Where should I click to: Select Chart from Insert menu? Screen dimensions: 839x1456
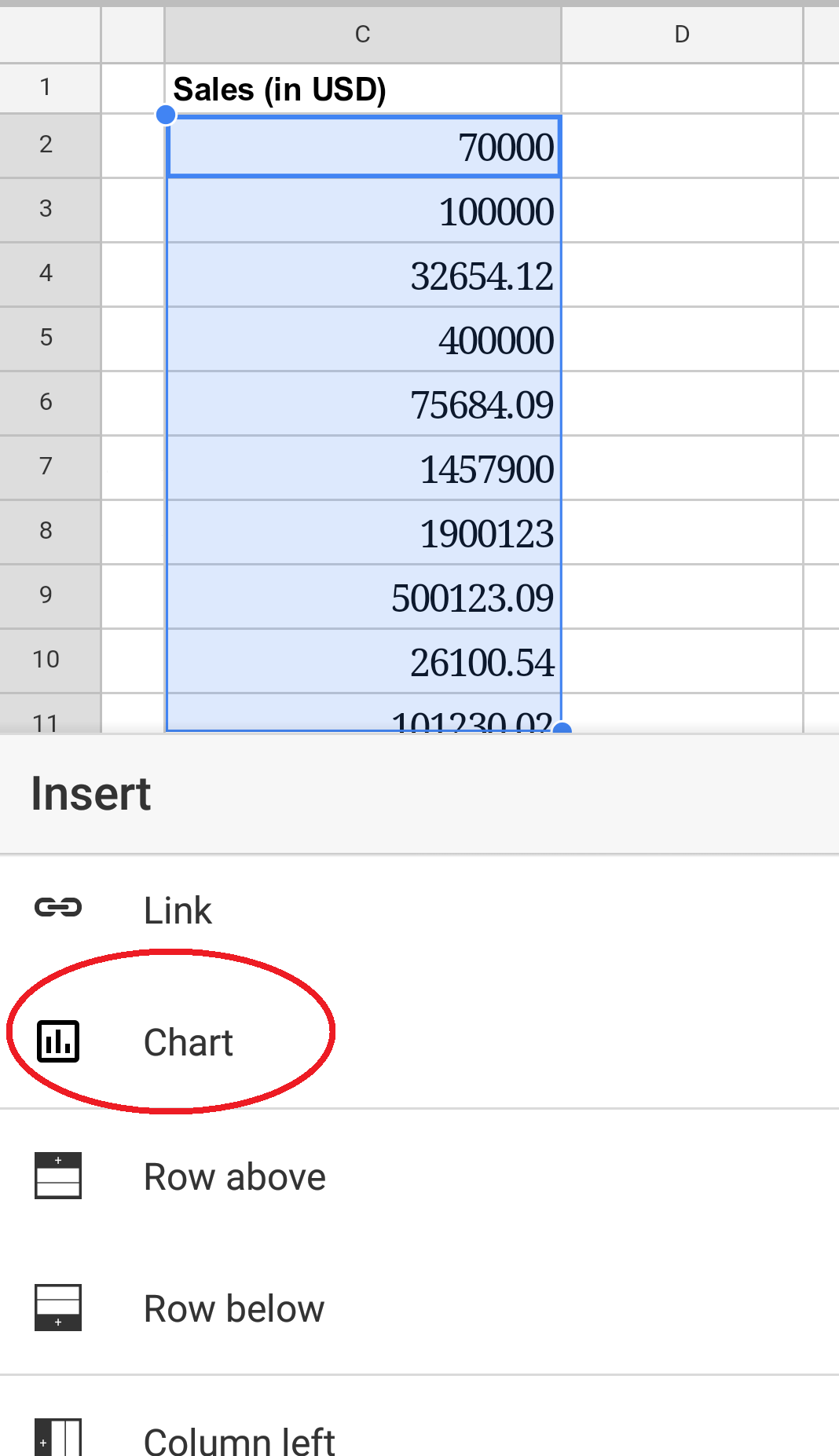[189, 1043]
